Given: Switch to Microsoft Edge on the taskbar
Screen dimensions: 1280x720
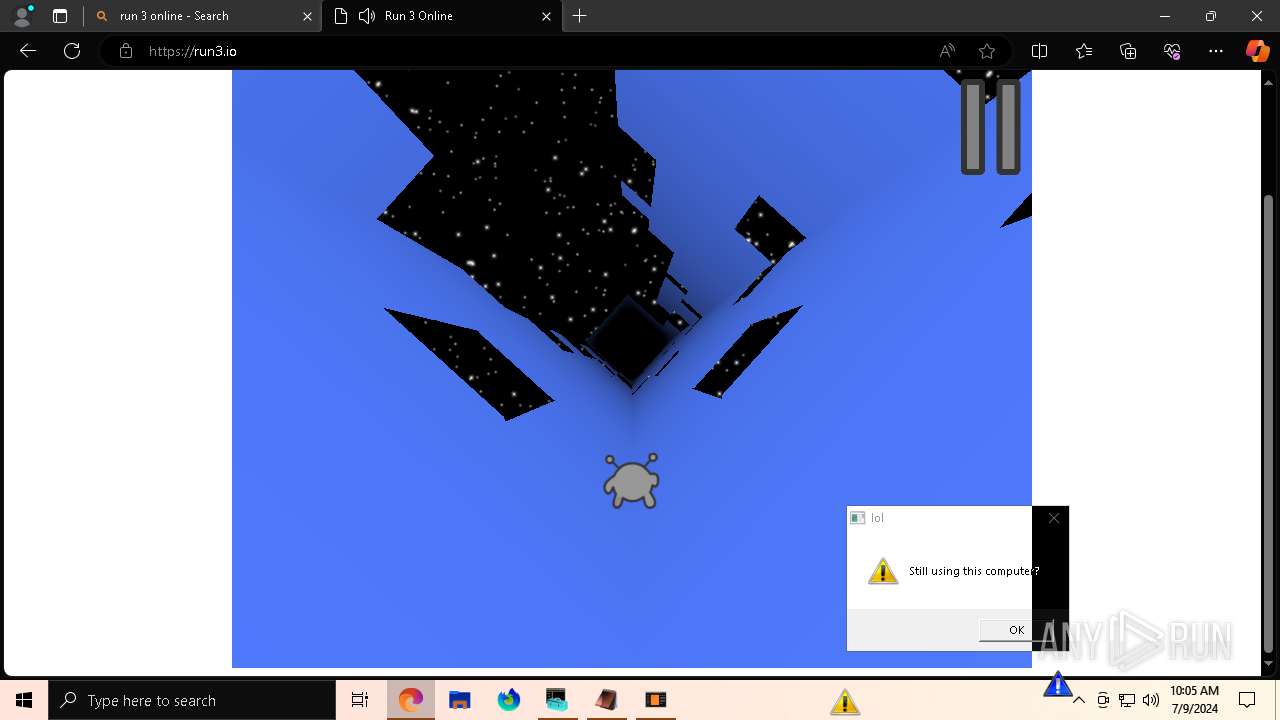Looking at the screenshot, I should coord(411,700).
